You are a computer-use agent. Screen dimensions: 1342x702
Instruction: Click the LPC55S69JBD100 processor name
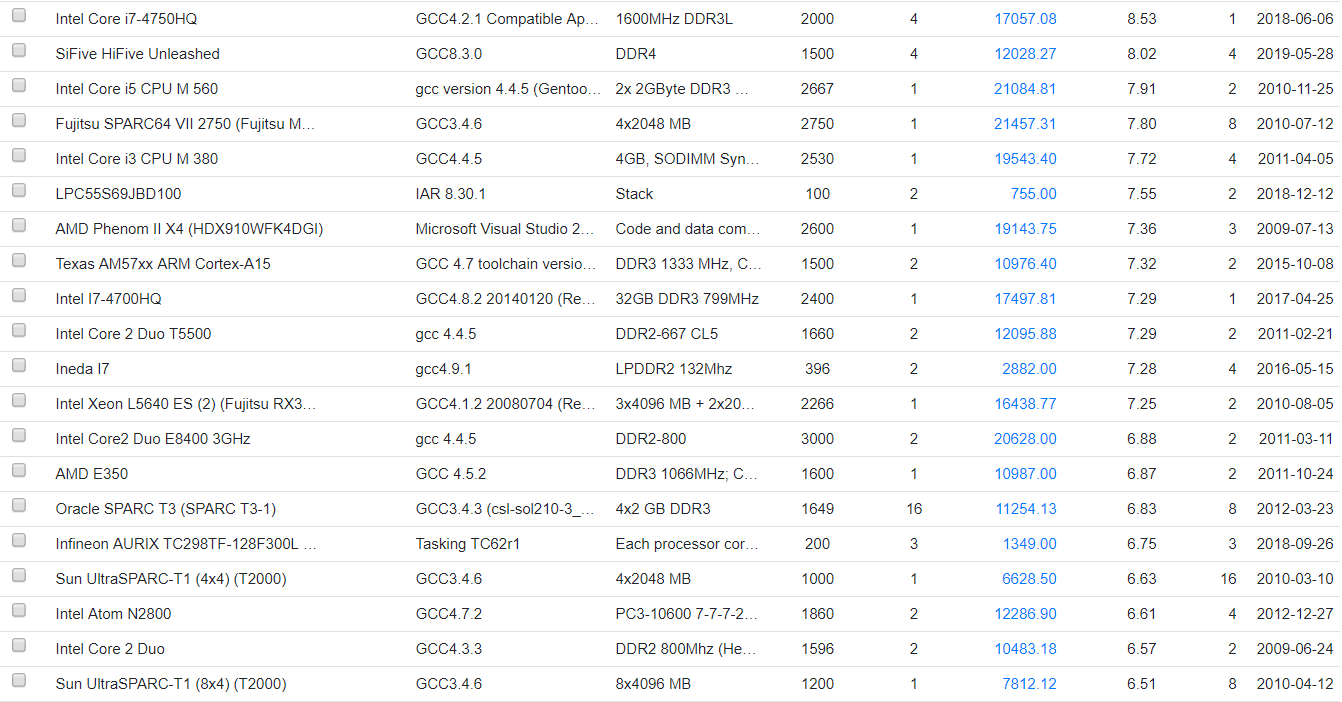click(118, 194)
